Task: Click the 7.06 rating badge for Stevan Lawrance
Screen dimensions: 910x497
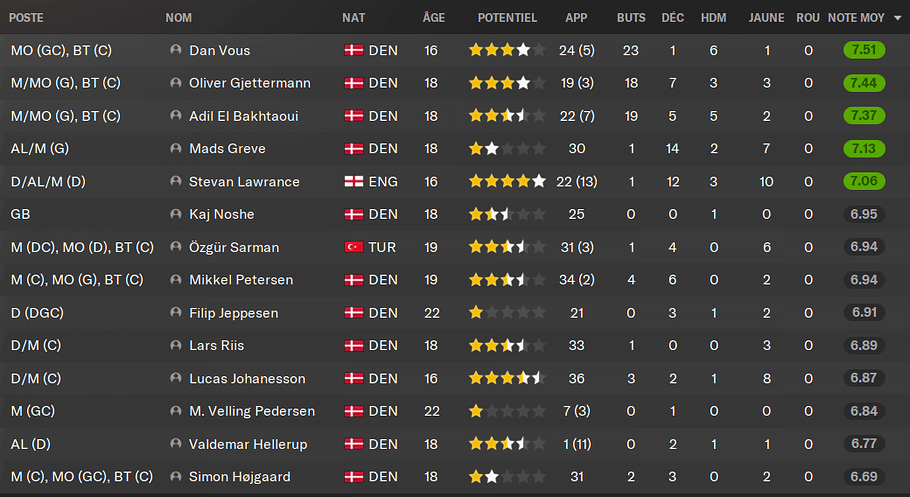Action: 864,182
